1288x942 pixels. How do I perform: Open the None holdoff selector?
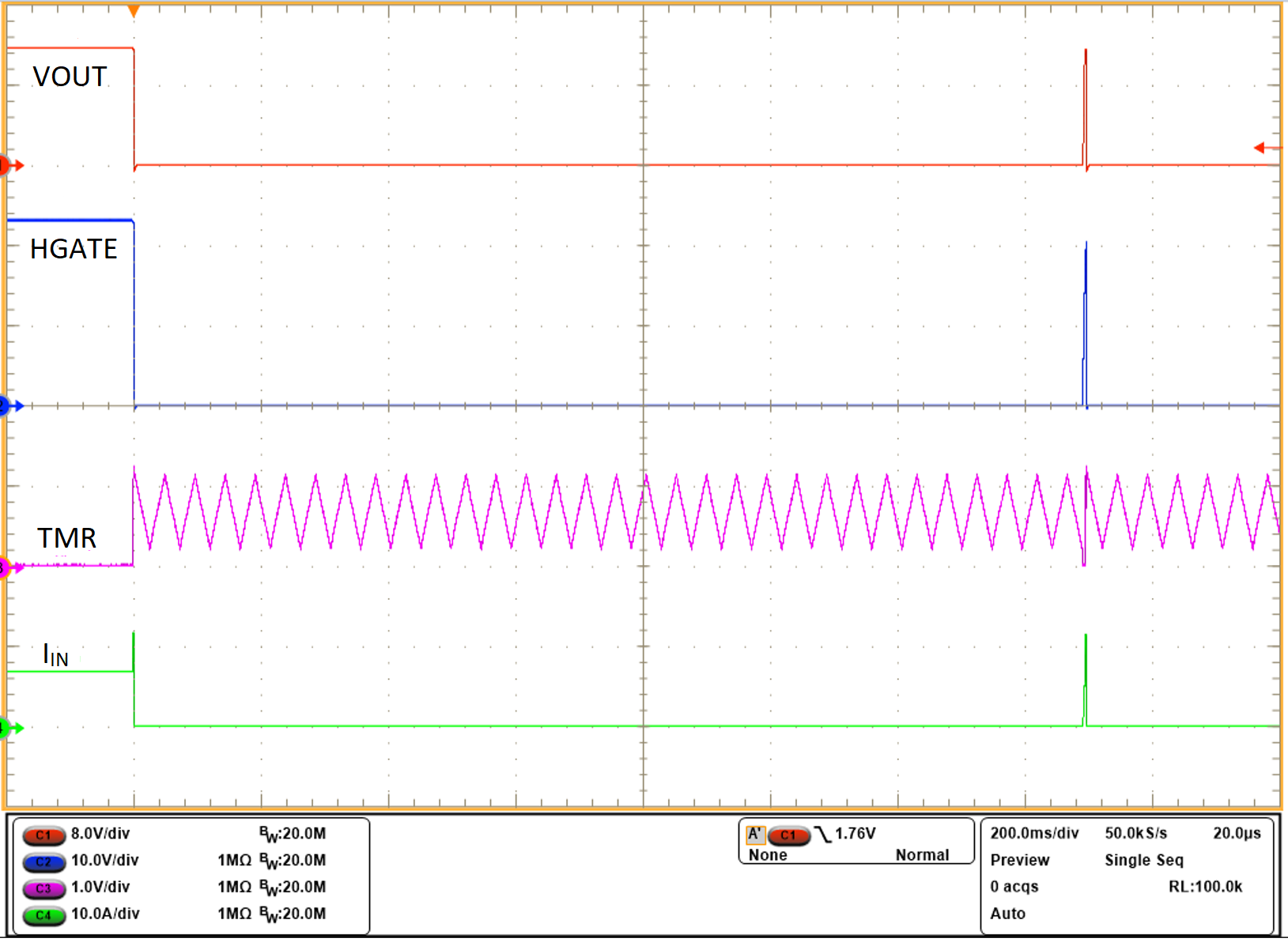coord(768,854)
